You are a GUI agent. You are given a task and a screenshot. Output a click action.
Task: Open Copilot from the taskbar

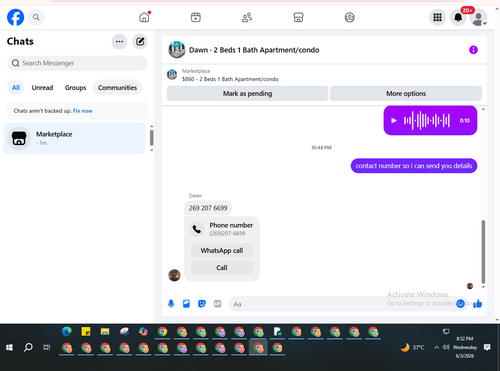pyautogui.click(x=143, y=331)
